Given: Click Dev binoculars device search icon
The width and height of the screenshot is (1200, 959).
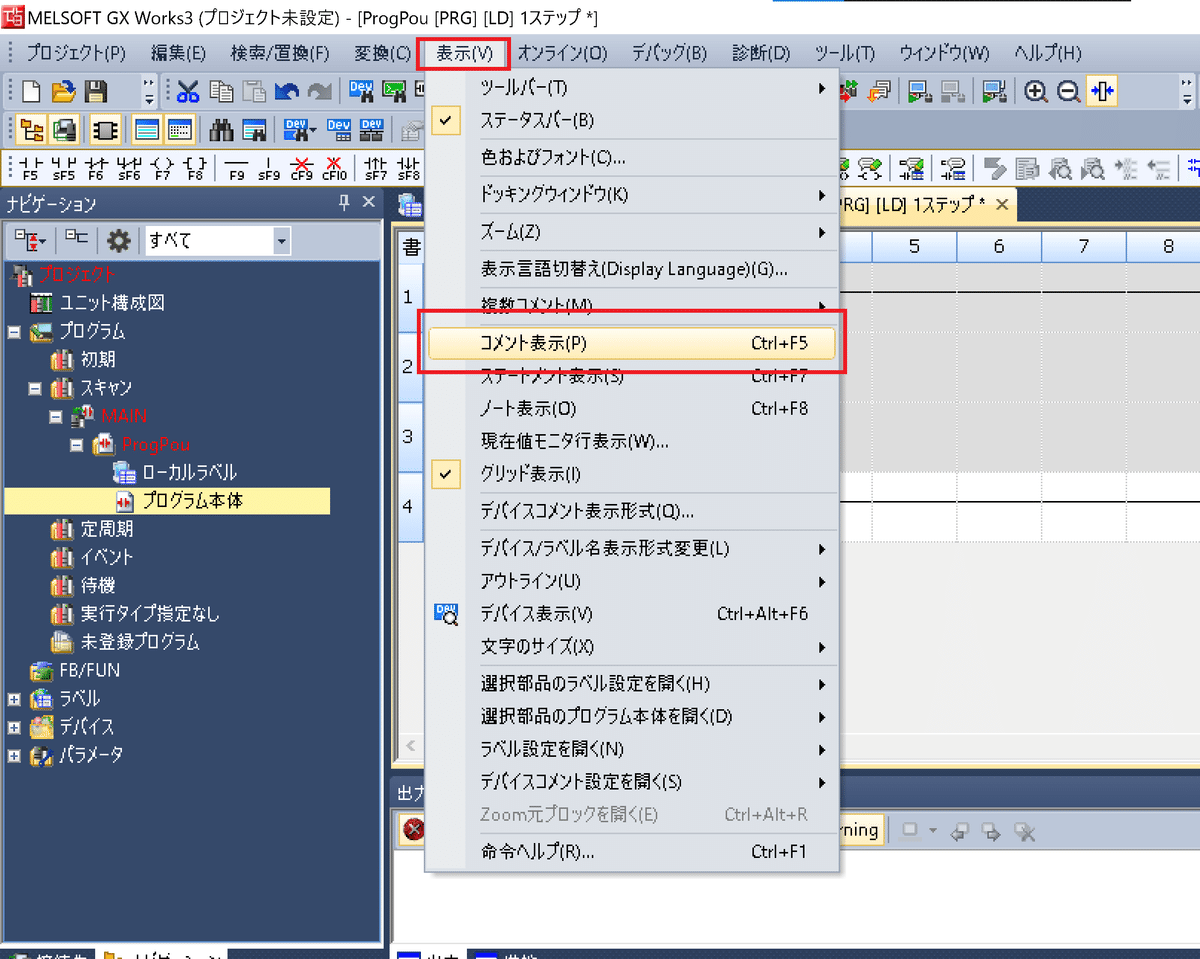Looking at the screenshot, I should (298, 130).
